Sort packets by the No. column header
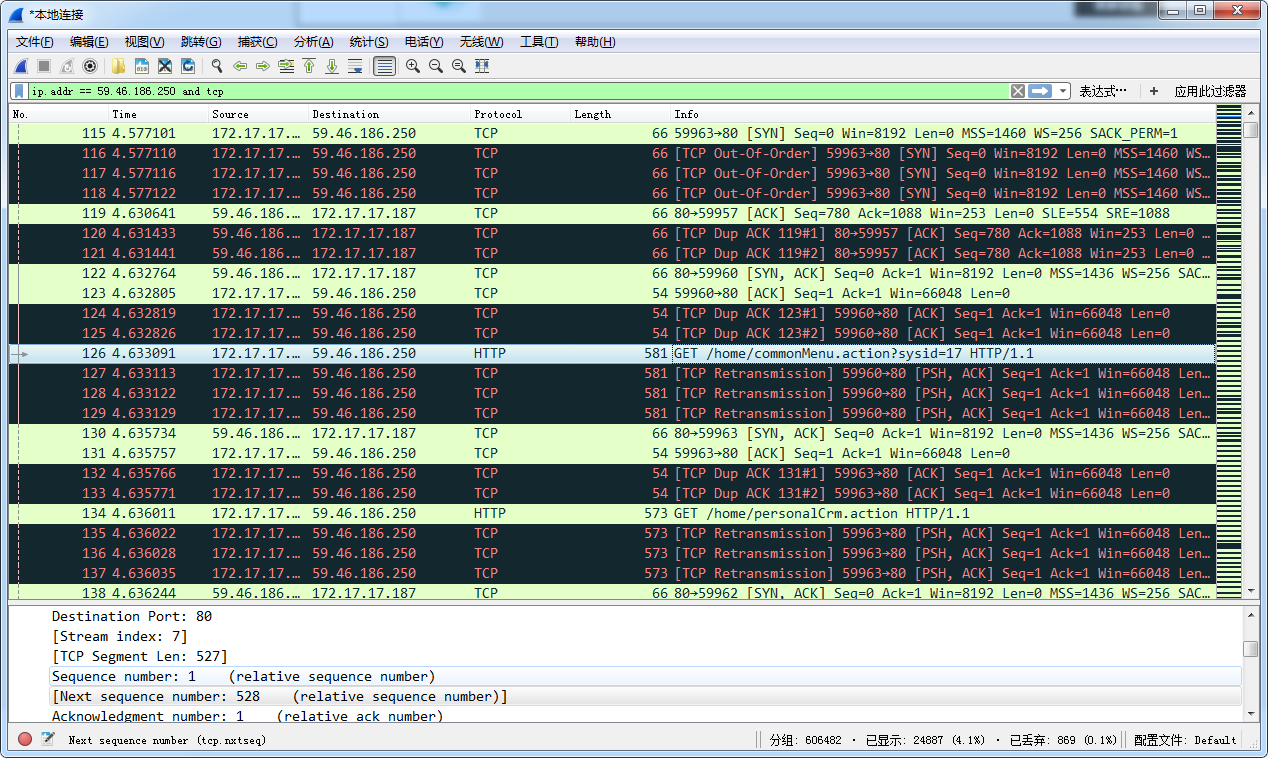This screenshot has height=758, width=1268. coord(59,114)
